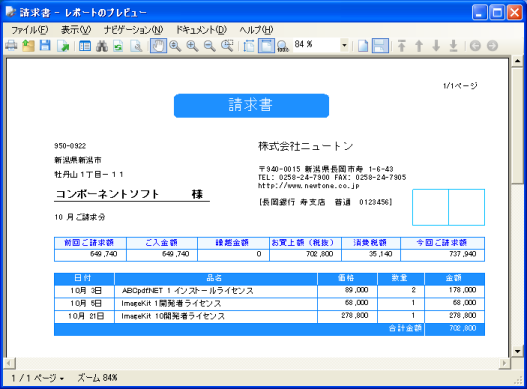Select the Hand pan tool

pos(158,46)
